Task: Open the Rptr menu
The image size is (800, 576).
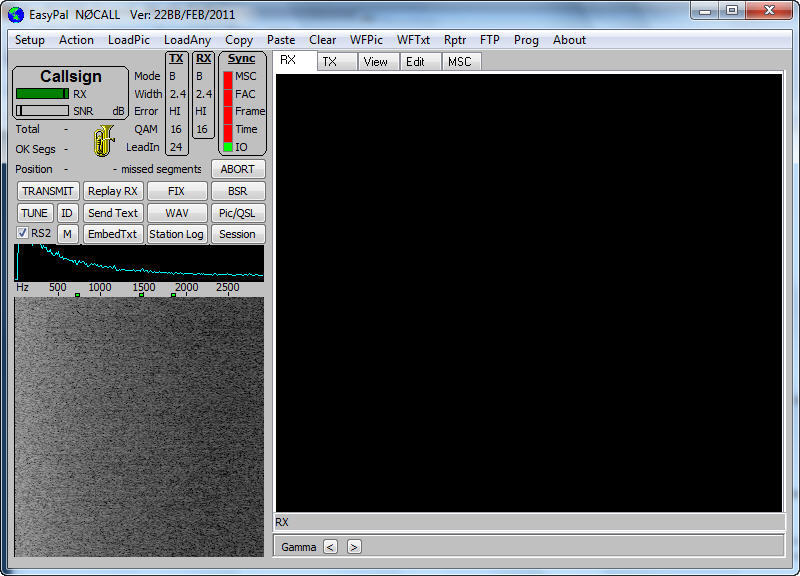Action: [455, 40]
